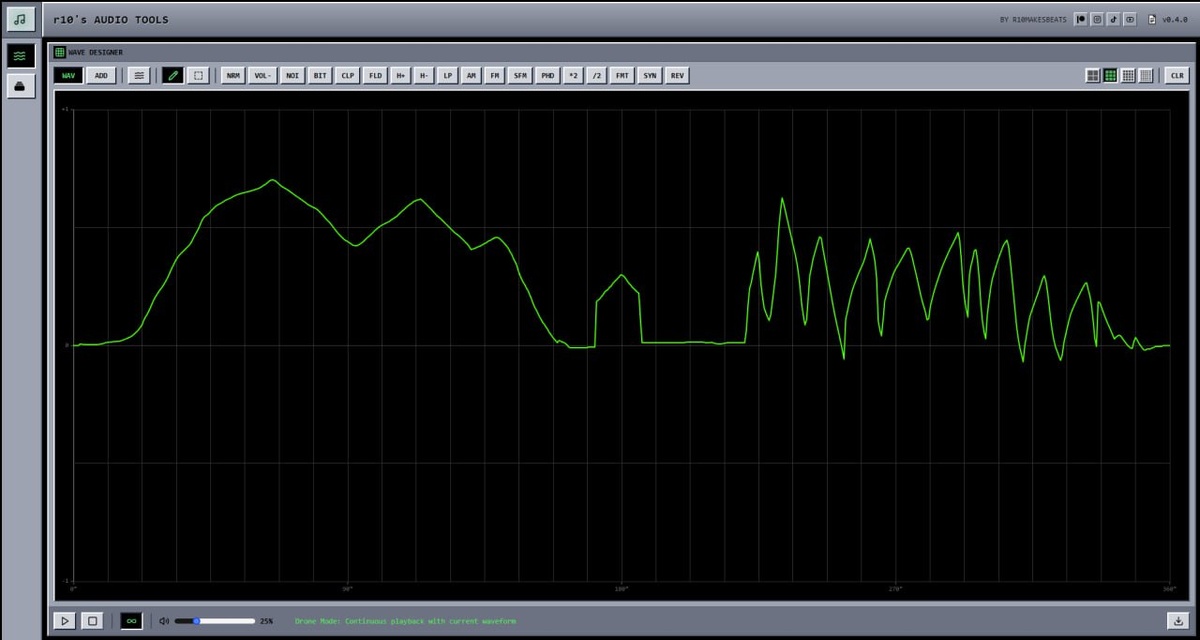Screen dimensions: 1200x640
Task: Open the second sidebar tool below waves icon
Action: coord(20,87)
